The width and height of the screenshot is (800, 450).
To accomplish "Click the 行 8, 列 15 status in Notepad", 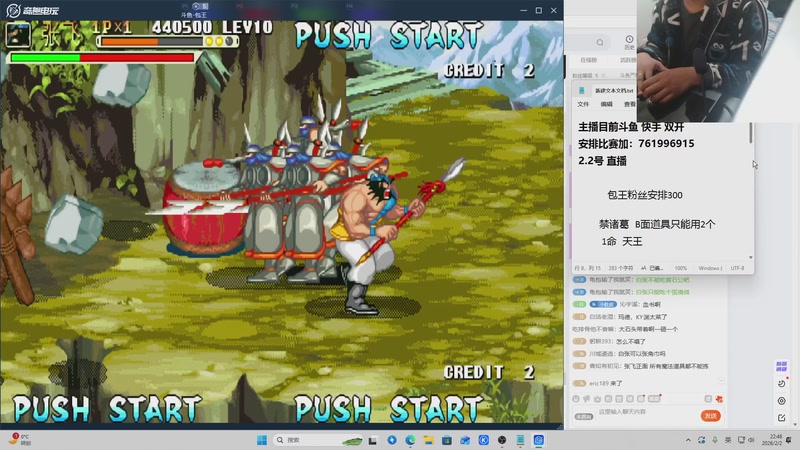I will [x=587, y=268].
